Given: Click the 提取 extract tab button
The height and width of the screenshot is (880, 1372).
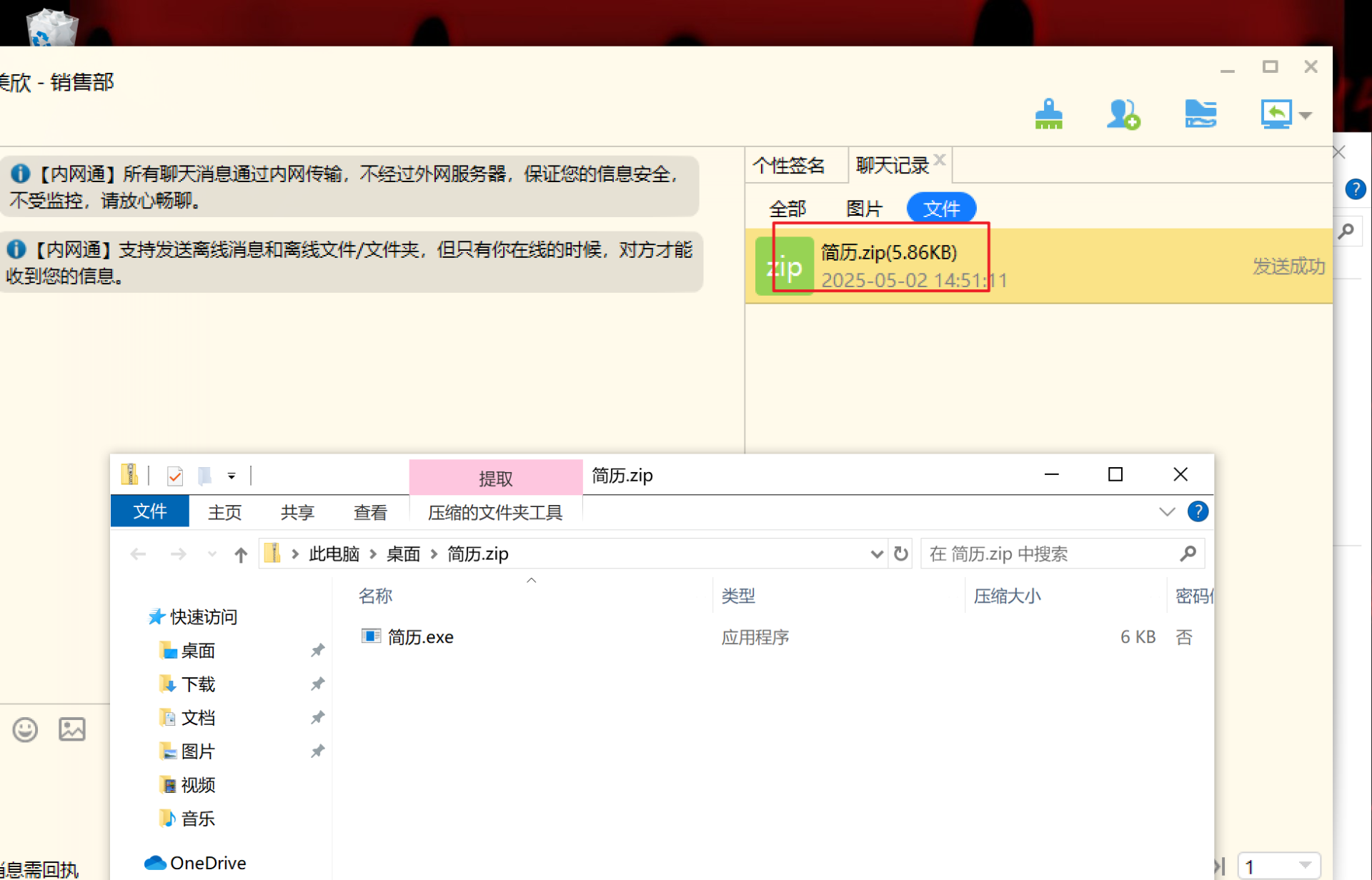Looking at the screenshot, I should click(495, 479).
